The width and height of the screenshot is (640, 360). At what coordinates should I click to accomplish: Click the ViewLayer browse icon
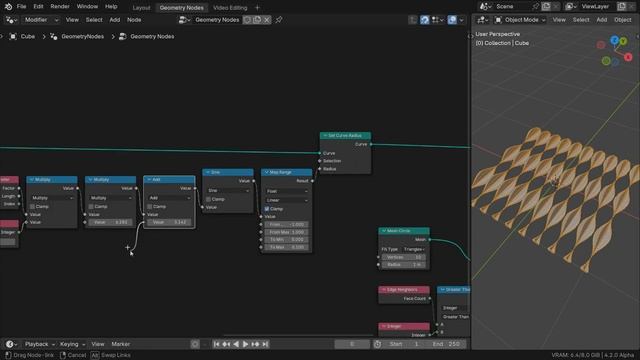[570, 7]
